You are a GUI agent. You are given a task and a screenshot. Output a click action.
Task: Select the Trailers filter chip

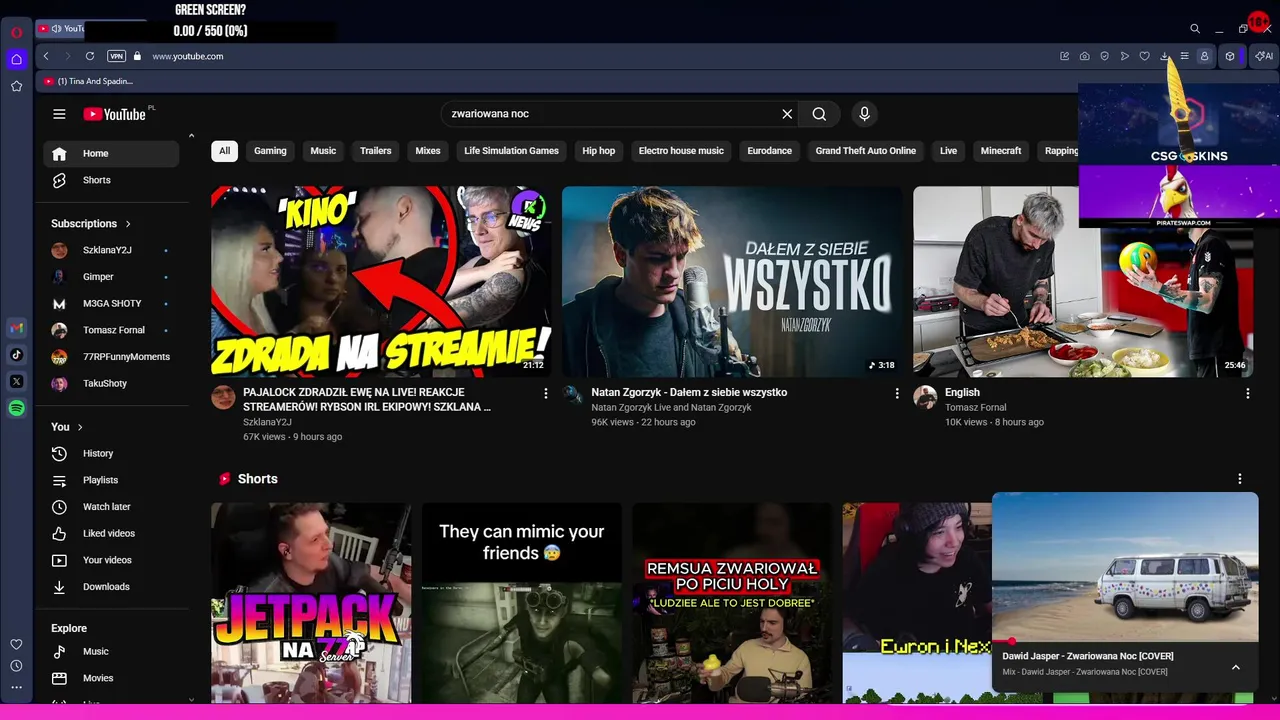376,151
